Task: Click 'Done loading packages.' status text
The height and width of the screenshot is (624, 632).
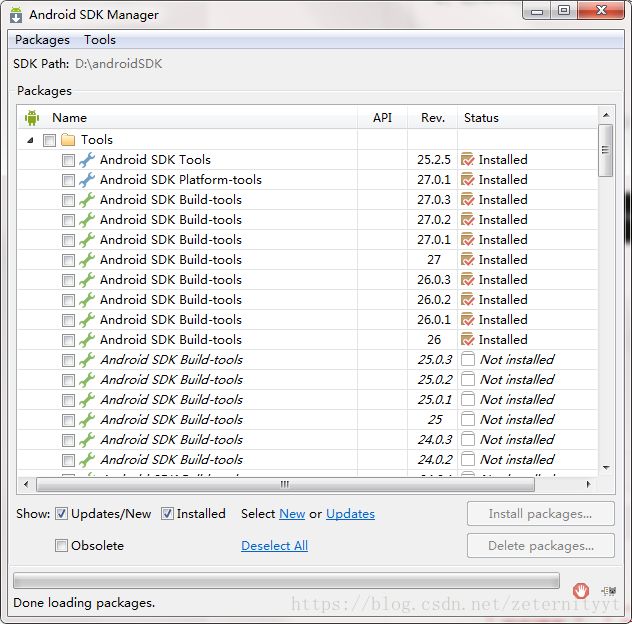Action: 84,603
